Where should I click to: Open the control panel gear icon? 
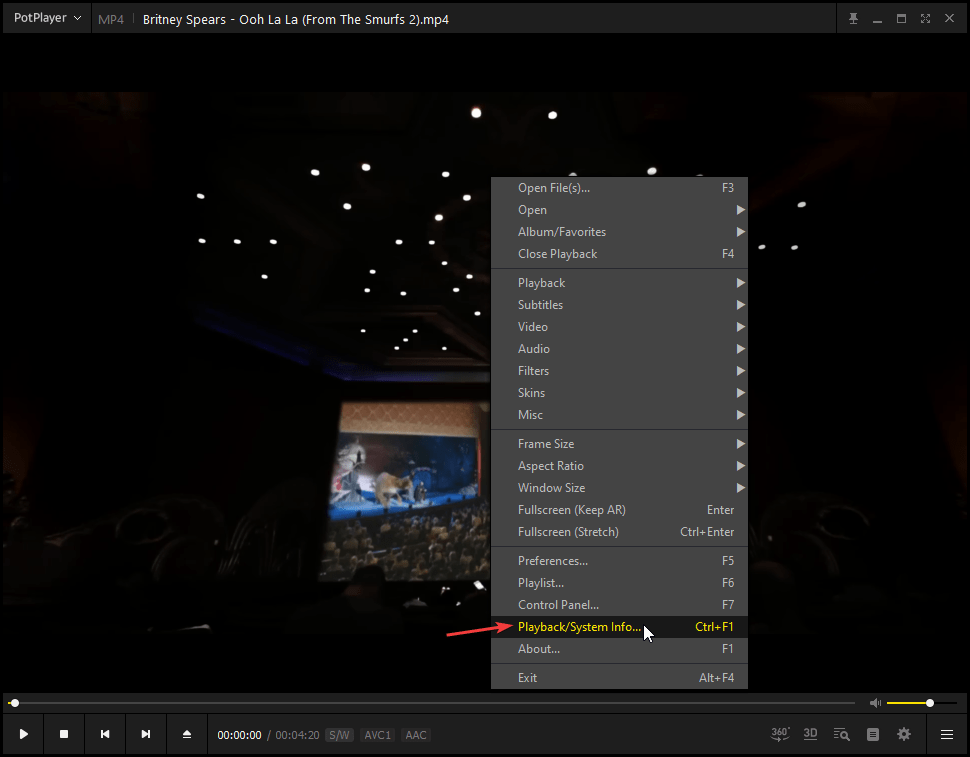click(904, 734)
